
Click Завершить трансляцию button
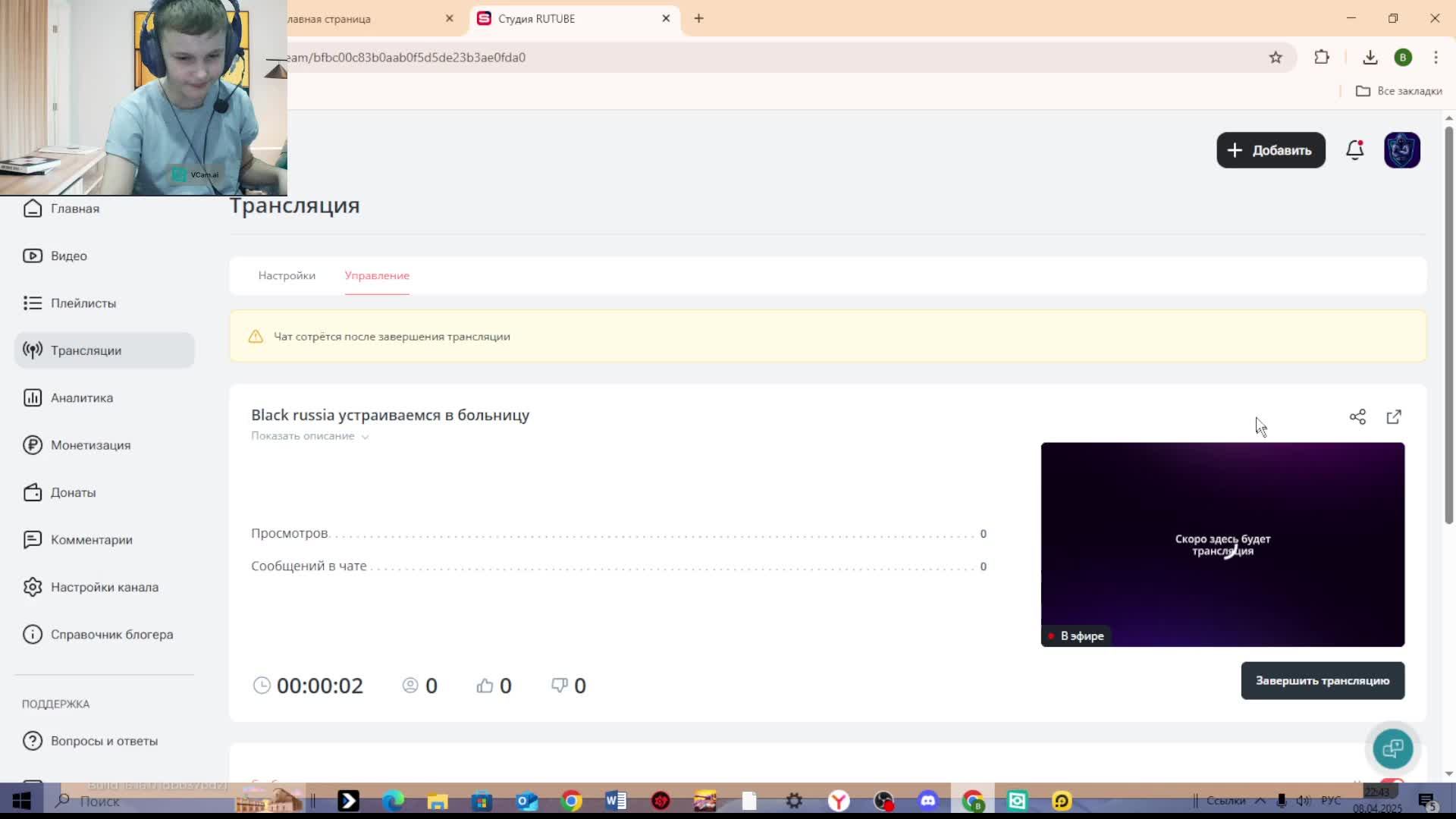point(1322,681)
